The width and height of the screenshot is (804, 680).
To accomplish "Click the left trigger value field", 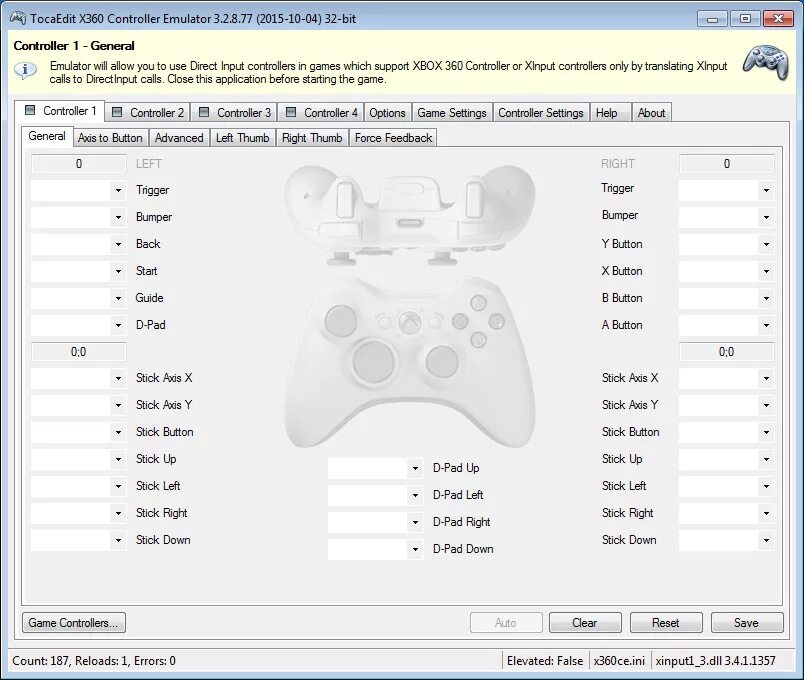I will tap(78, 164).
